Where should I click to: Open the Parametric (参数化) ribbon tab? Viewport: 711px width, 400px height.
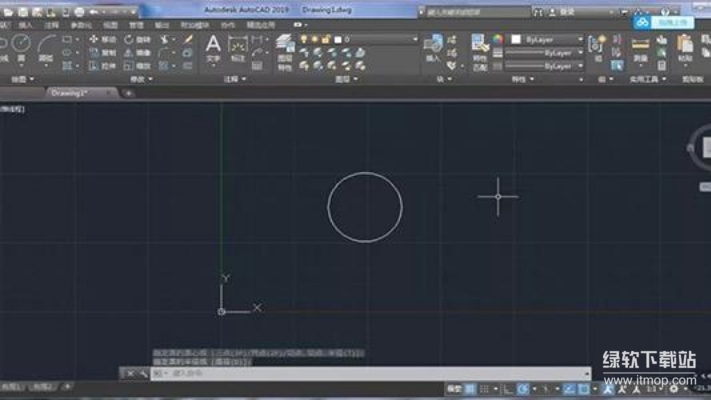coord(81,25)
